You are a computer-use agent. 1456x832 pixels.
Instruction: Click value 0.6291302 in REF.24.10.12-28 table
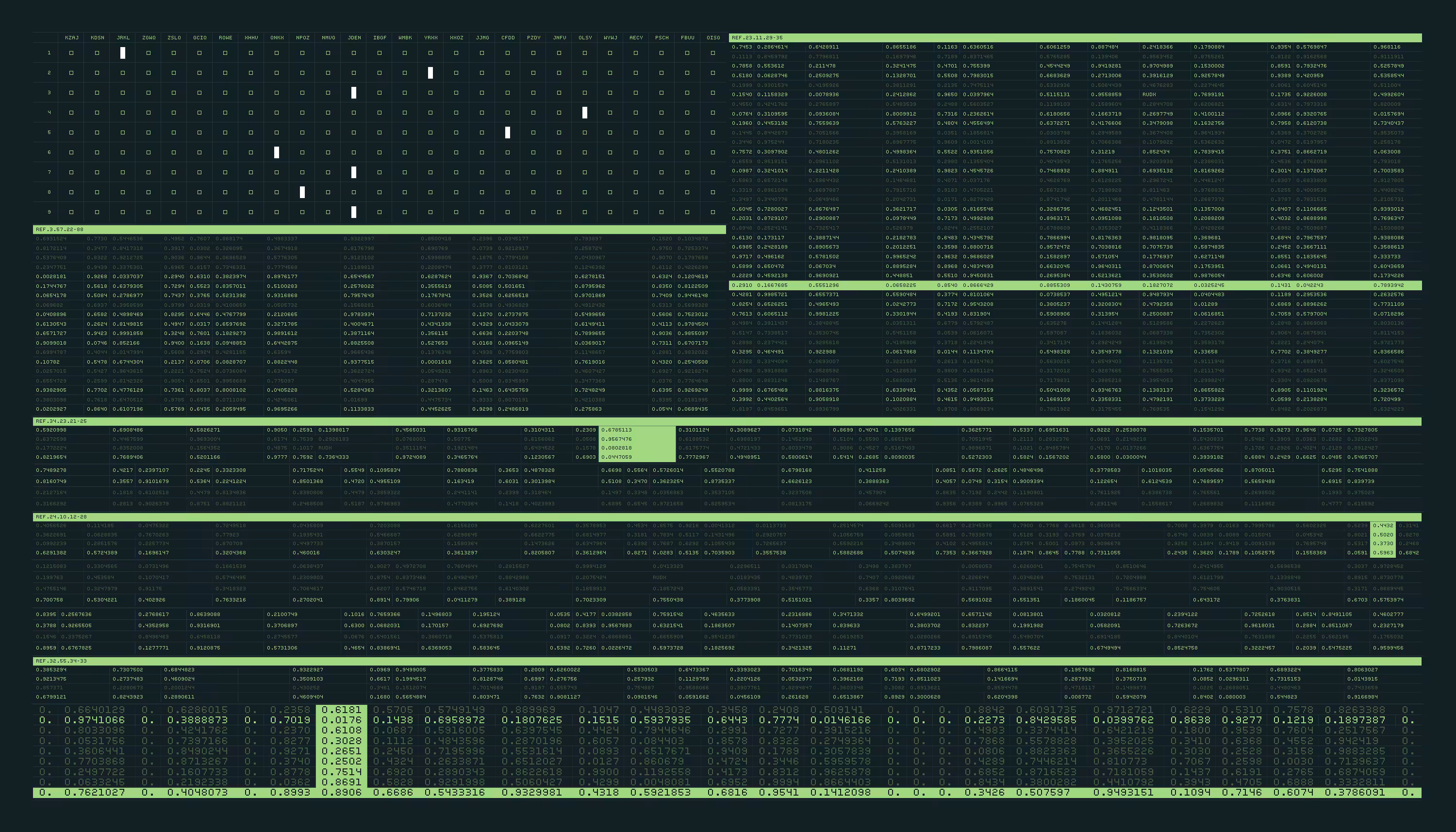pos(51,552)
